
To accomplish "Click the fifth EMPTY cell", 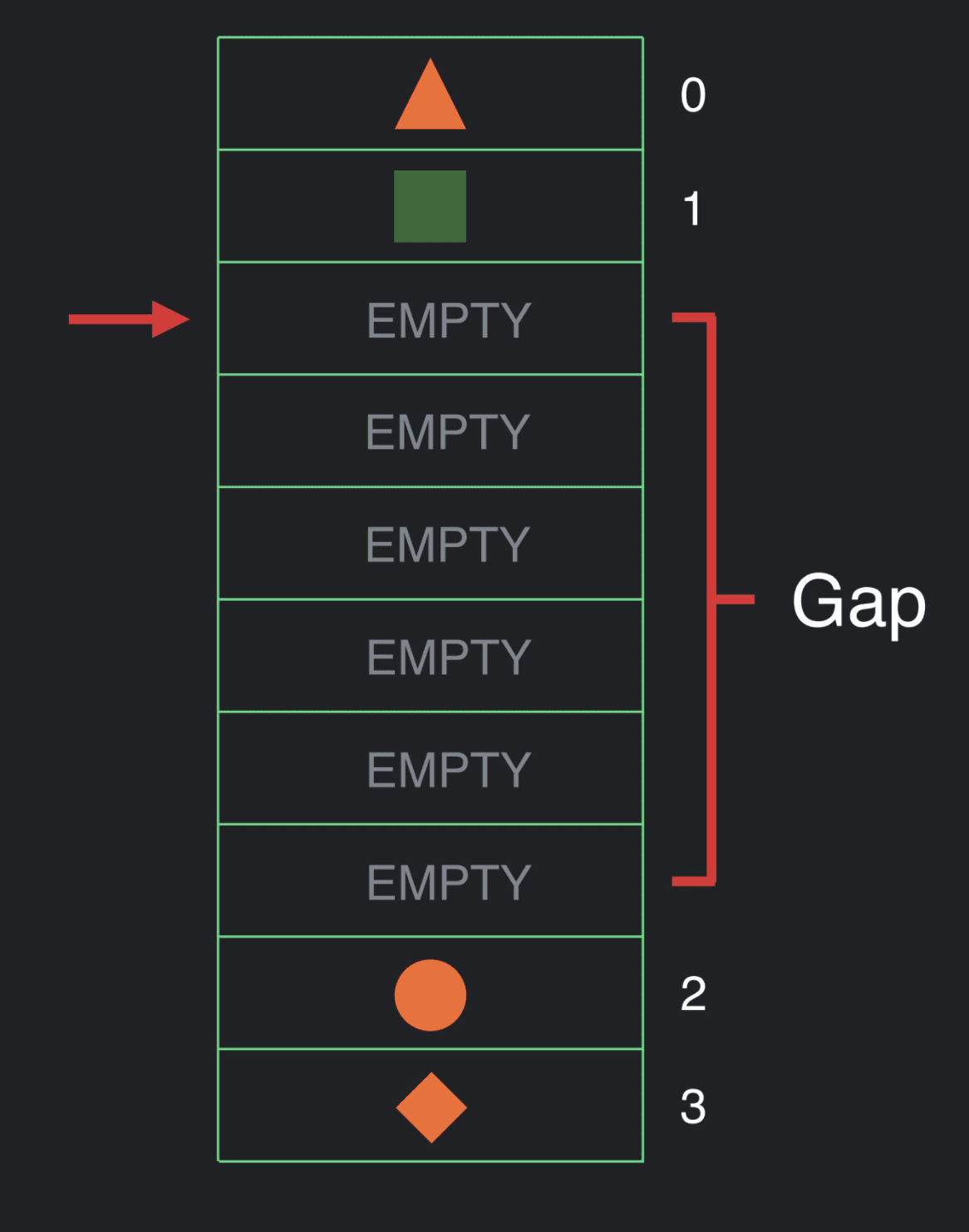I will [430, 768].
